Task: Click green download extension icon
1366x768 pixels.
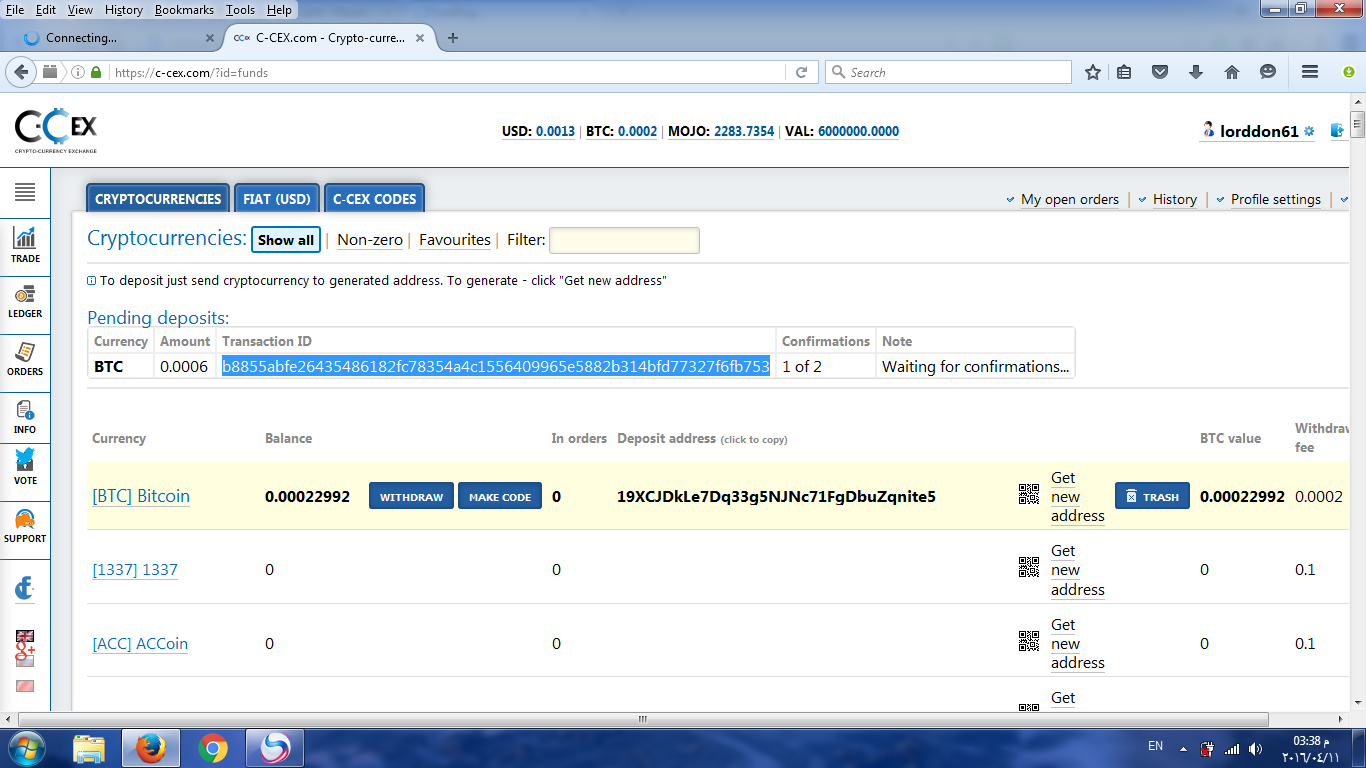Action: click(x=1349, y=72)
